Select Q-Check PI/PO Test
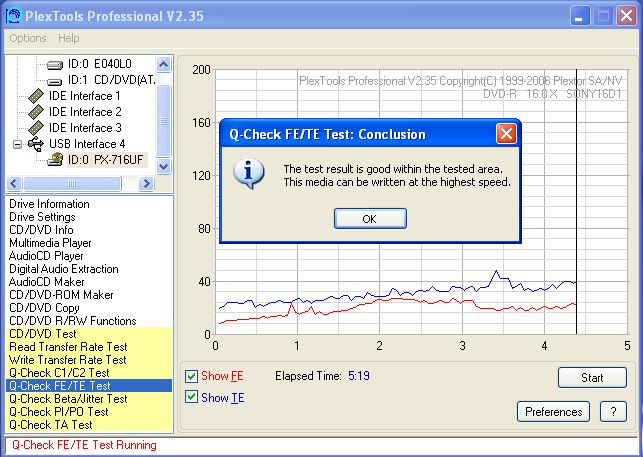The image size is (643, 457). [x=89, y=411]
